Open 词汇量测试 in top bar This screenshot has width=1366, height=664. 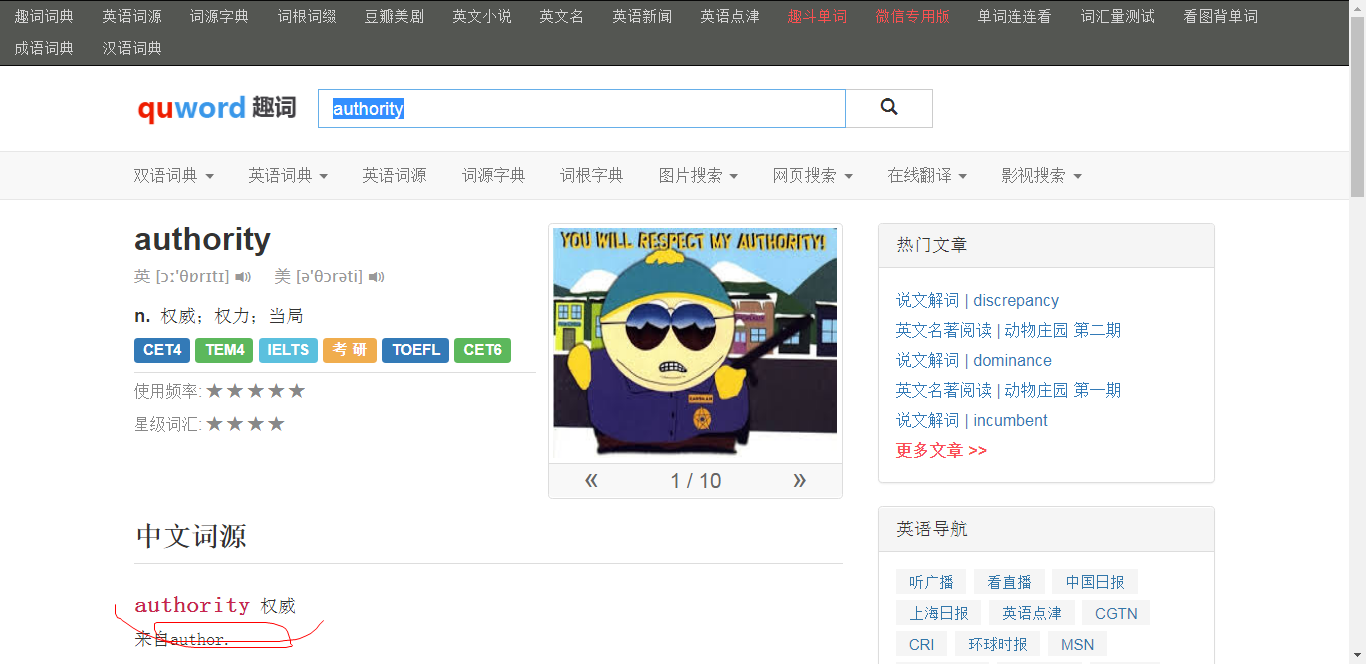1118,16
